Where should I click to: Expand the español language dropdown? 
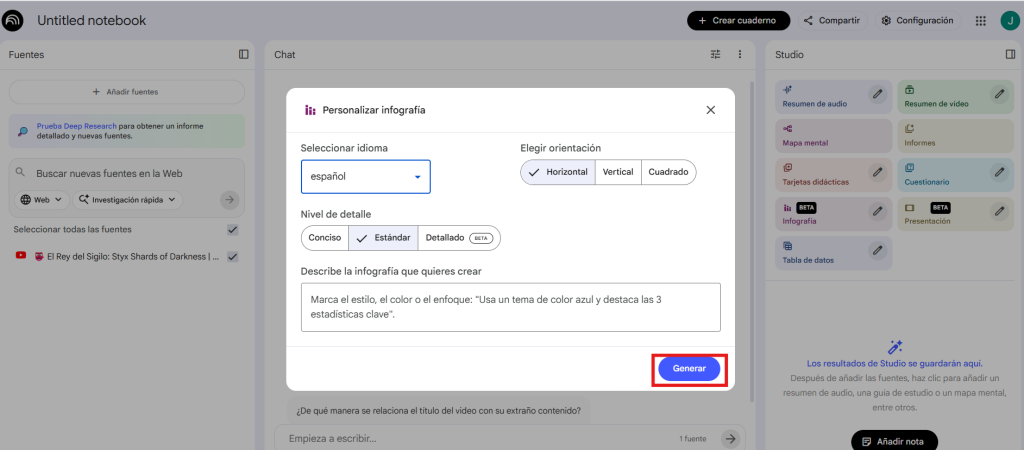[x=366, y=177]
